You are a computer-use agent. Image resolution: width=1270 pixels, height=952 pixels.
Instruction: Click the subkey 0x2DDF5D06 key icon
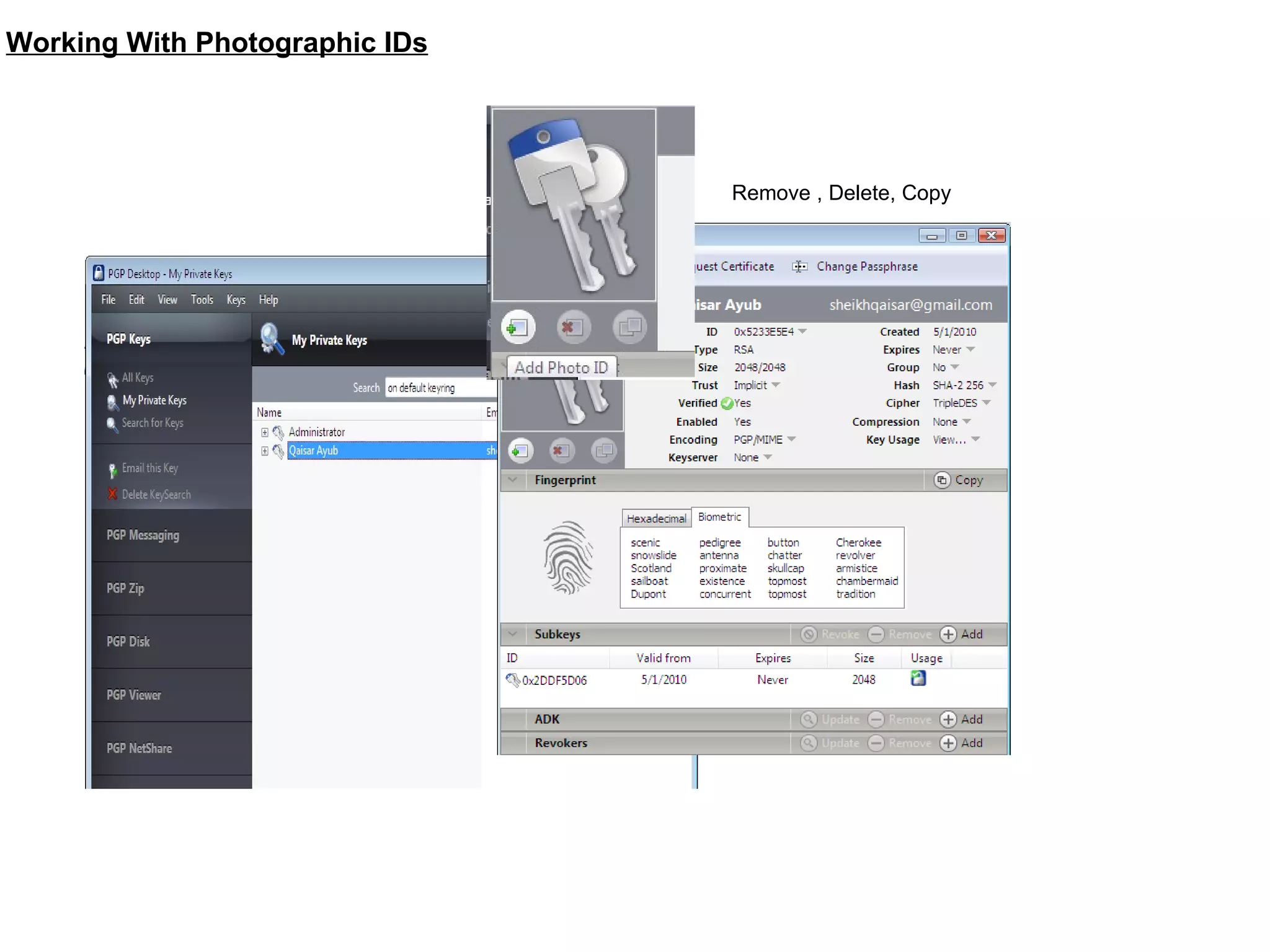pyautogui.click(x=512, y=680)
